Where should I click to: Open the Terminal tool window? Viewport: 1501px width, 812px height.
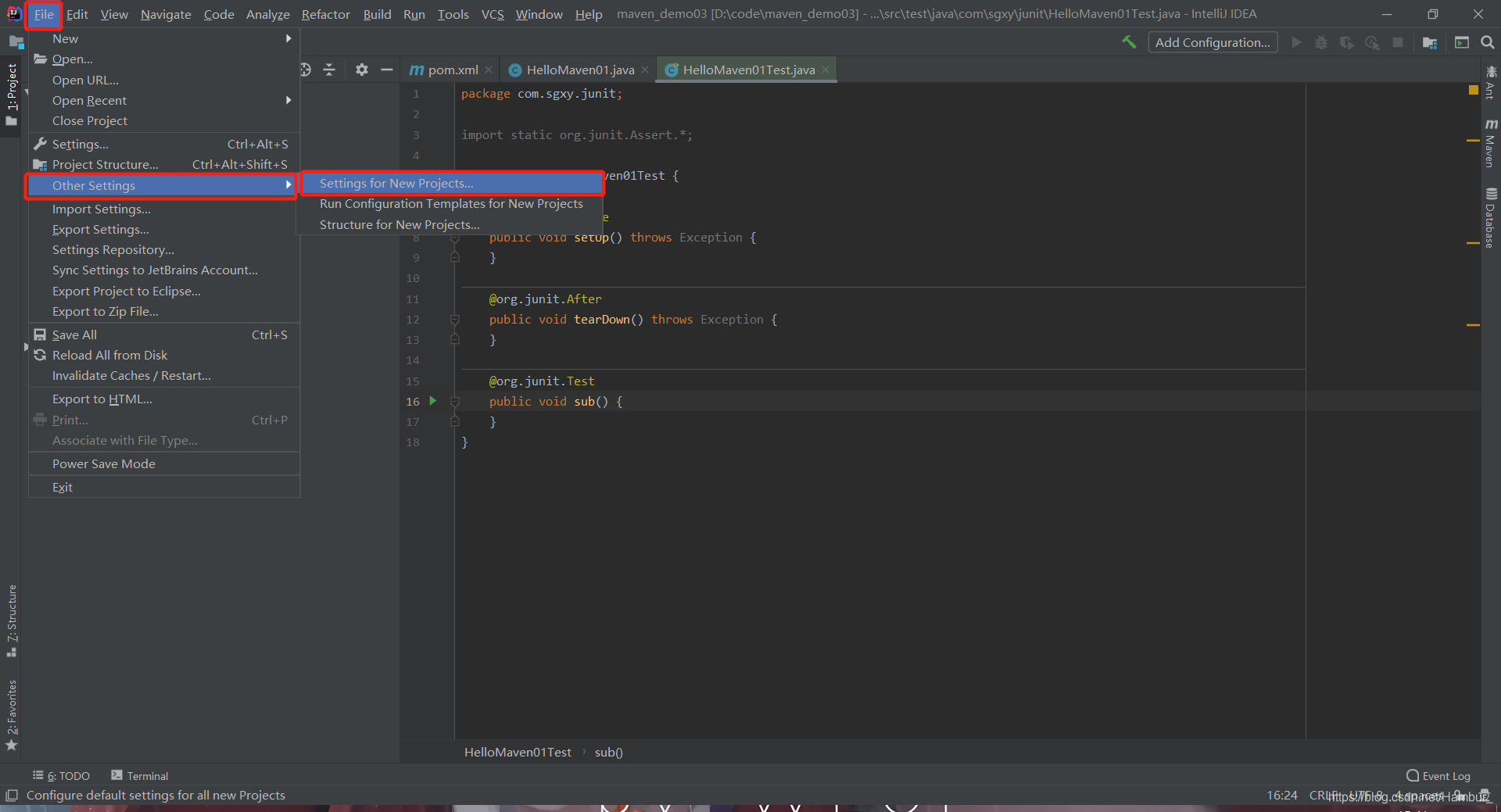[x=140, y=776]
